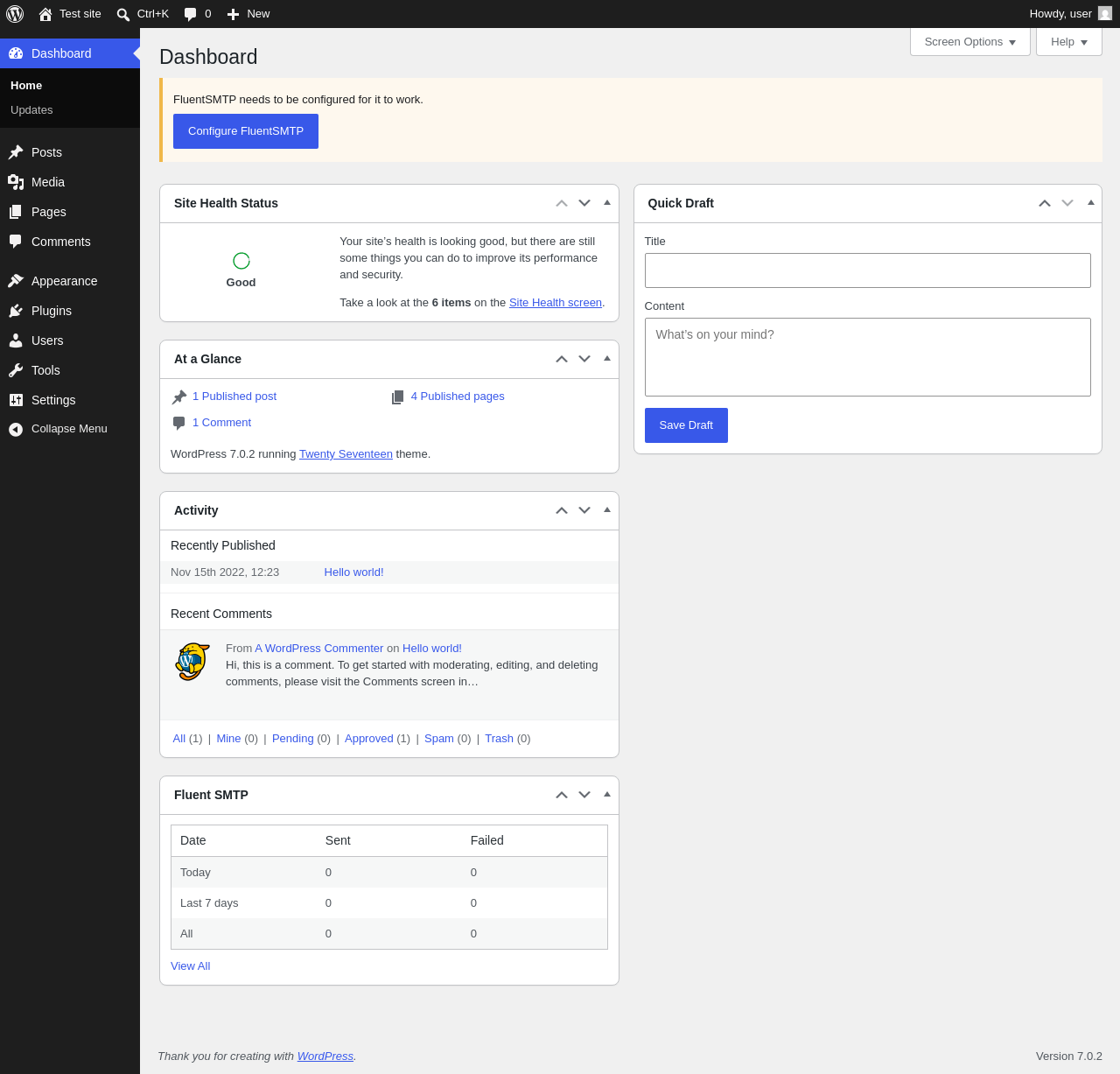Click the 1 Published post link
This screenshot has height=1074, width=1120.
tap(234, 397)
